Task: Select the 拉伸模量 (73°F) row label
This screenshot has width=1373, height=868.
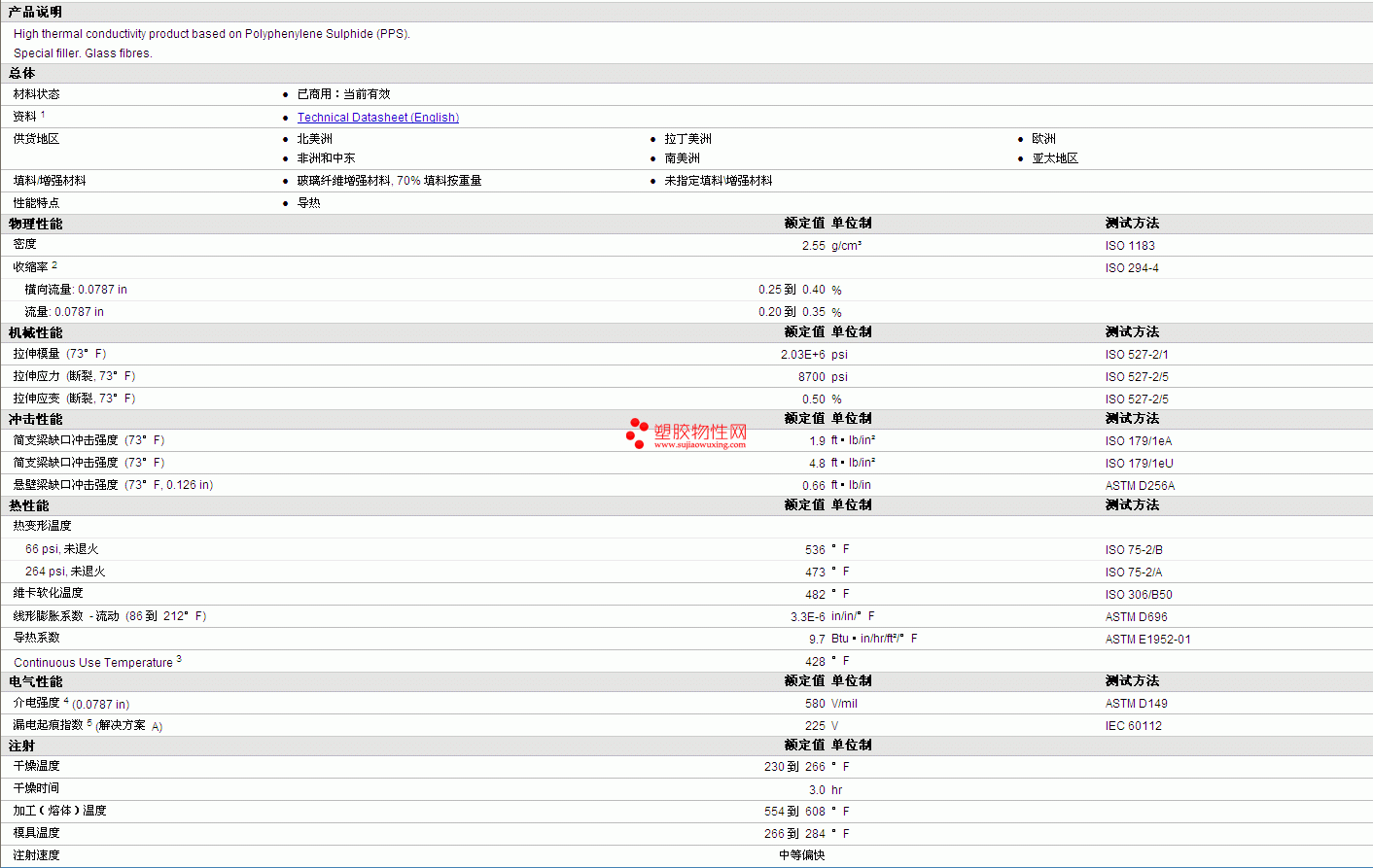Action: [x=59, y=354]
